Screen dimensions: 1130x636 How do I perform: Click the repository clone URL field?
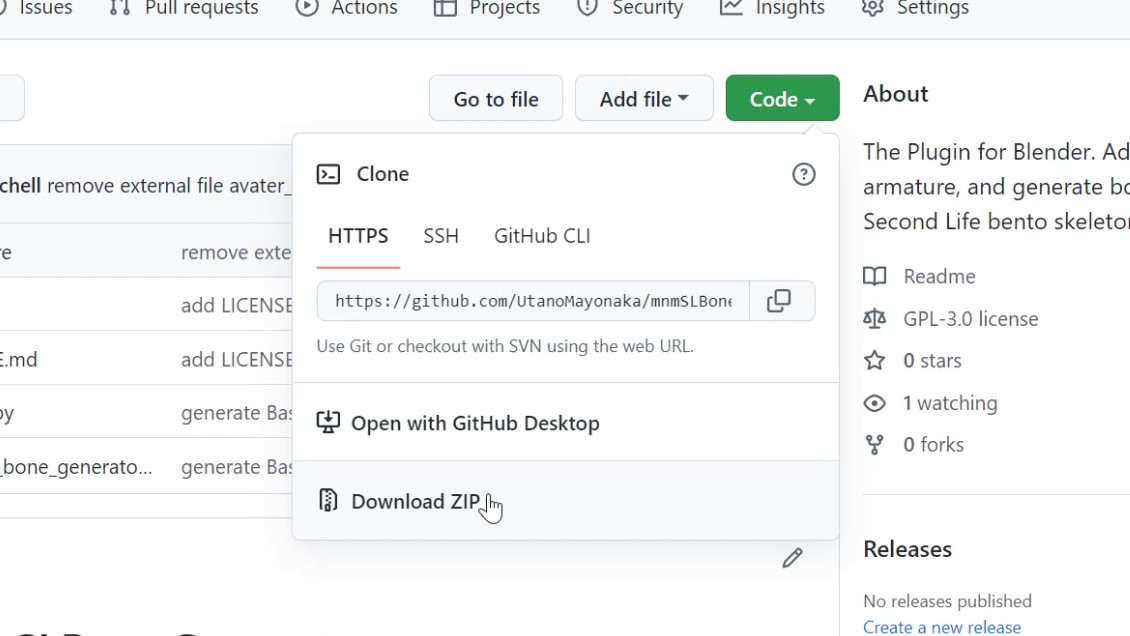click(533, 301)
